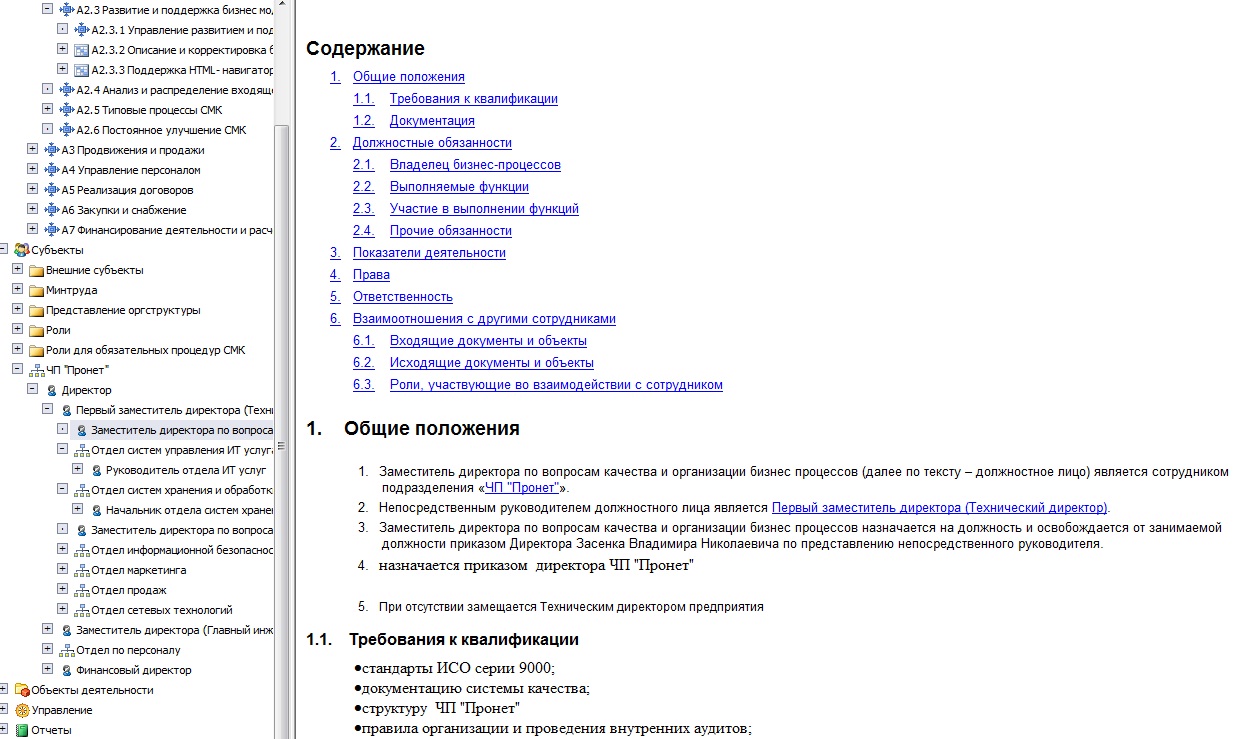The height and width of the screenshot is (739, 1237).
Task: Click the Объекты деятельности icon
Action: [x=21, y=690]
